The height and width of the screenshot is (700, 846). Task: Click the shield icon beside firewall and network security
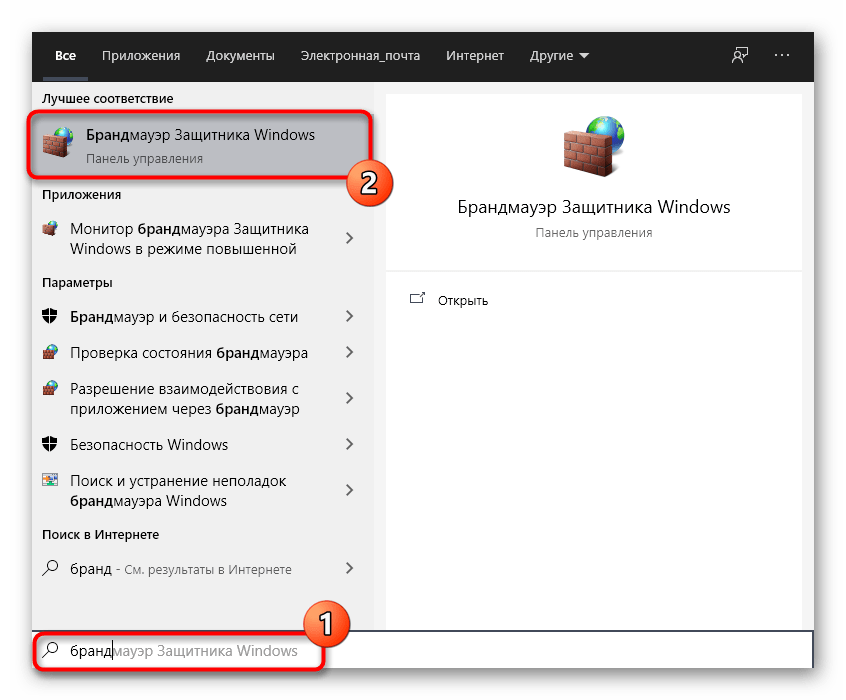click(x=51, y=317)
